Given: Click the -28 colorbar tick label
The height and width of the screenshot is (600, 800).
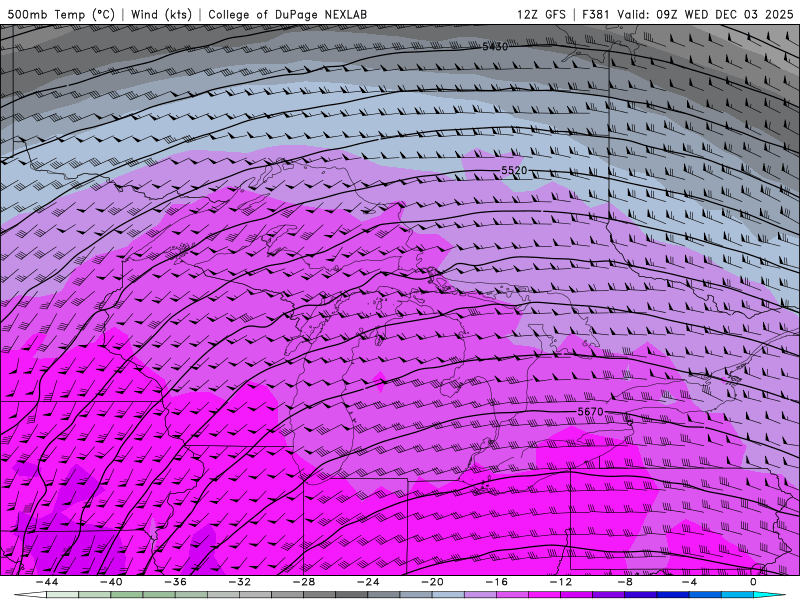Looking at the screenshot, I should point(304,582).
